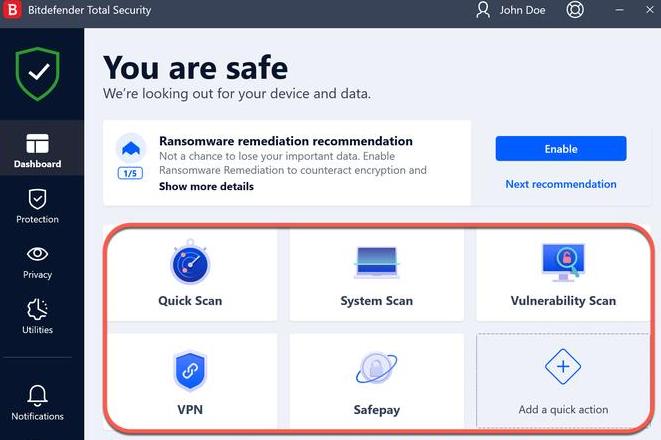The image size is (661, 440).
Task: Click the VPN tile label
Action: point(190,410)
